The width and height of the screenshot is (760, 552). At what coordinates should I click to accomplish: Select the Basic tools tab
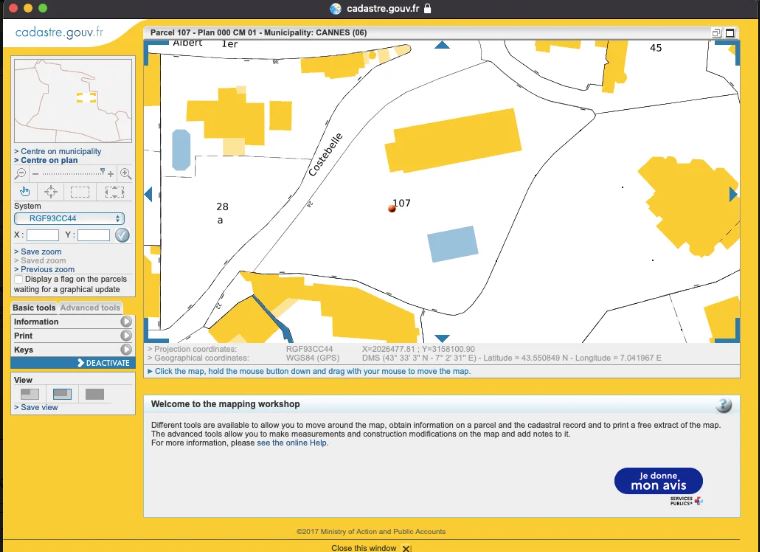[x=34, y=308]
